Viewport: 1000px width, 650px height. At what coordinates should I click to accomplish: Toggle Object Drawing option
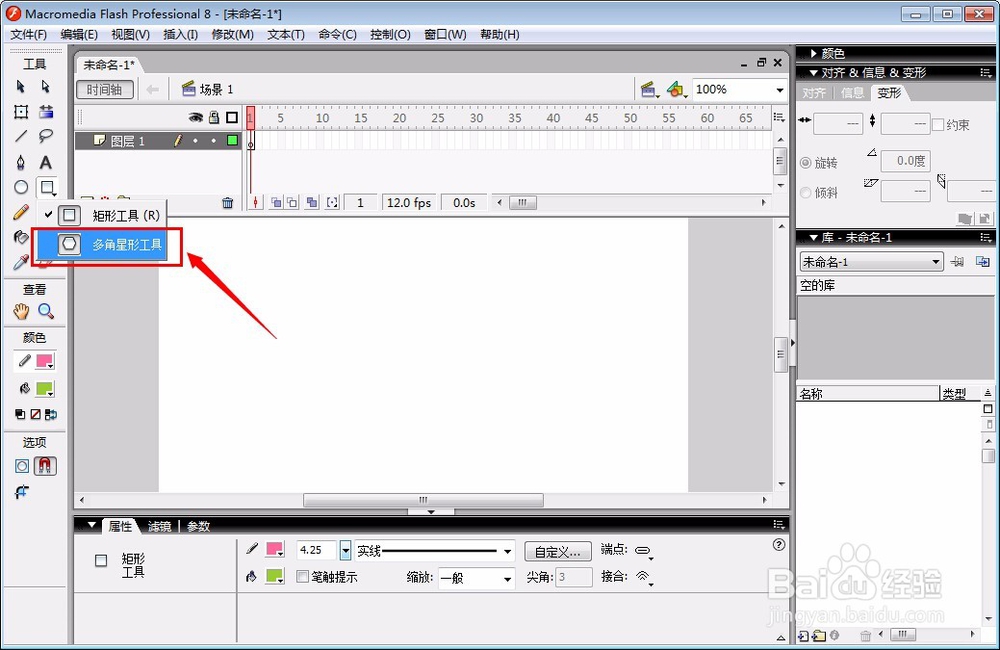[22, 466]
